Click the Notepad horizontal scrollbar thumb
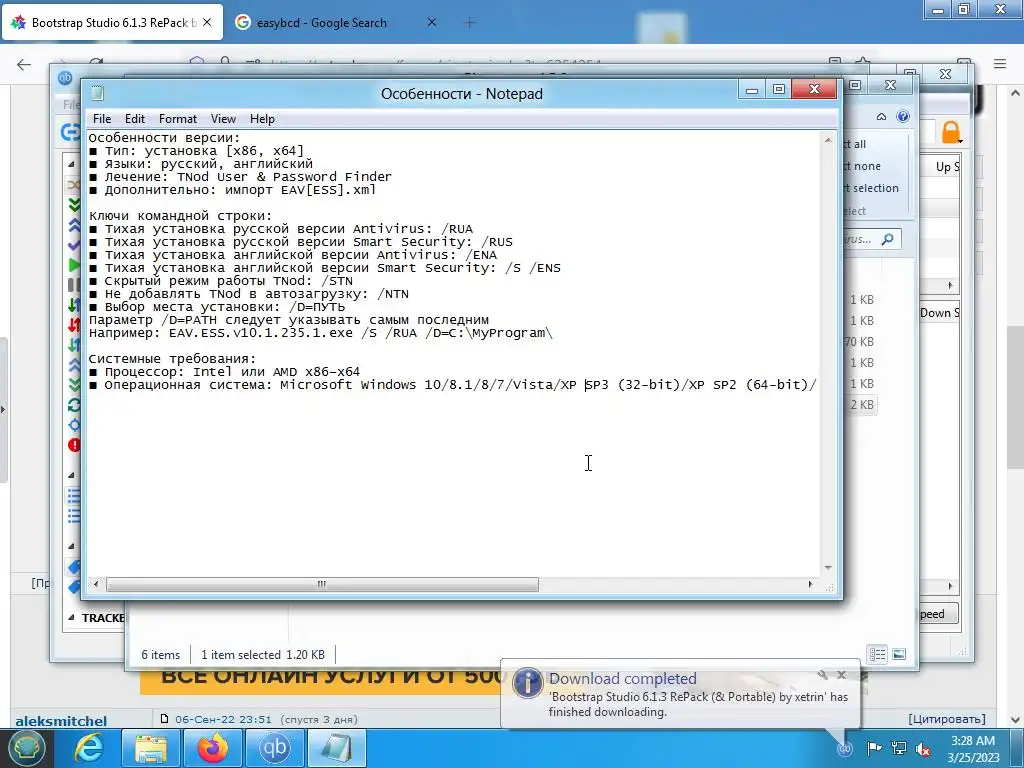Screen dimensions: 1024x768 322,584
